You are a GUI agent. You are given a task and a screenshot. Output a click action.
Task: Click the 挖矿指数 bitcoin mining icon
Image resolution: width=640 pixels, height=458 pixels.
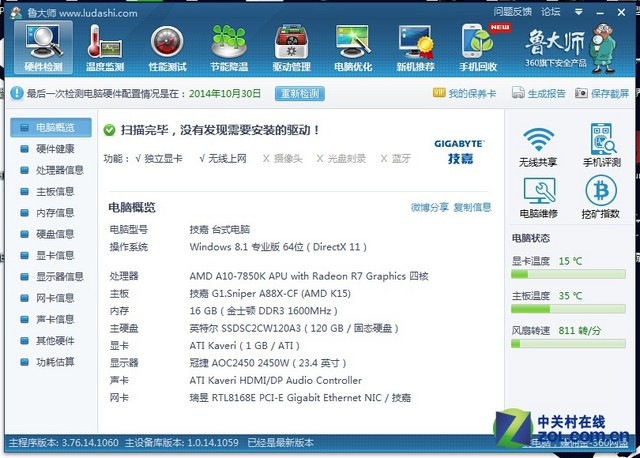[x=601, y=190]
